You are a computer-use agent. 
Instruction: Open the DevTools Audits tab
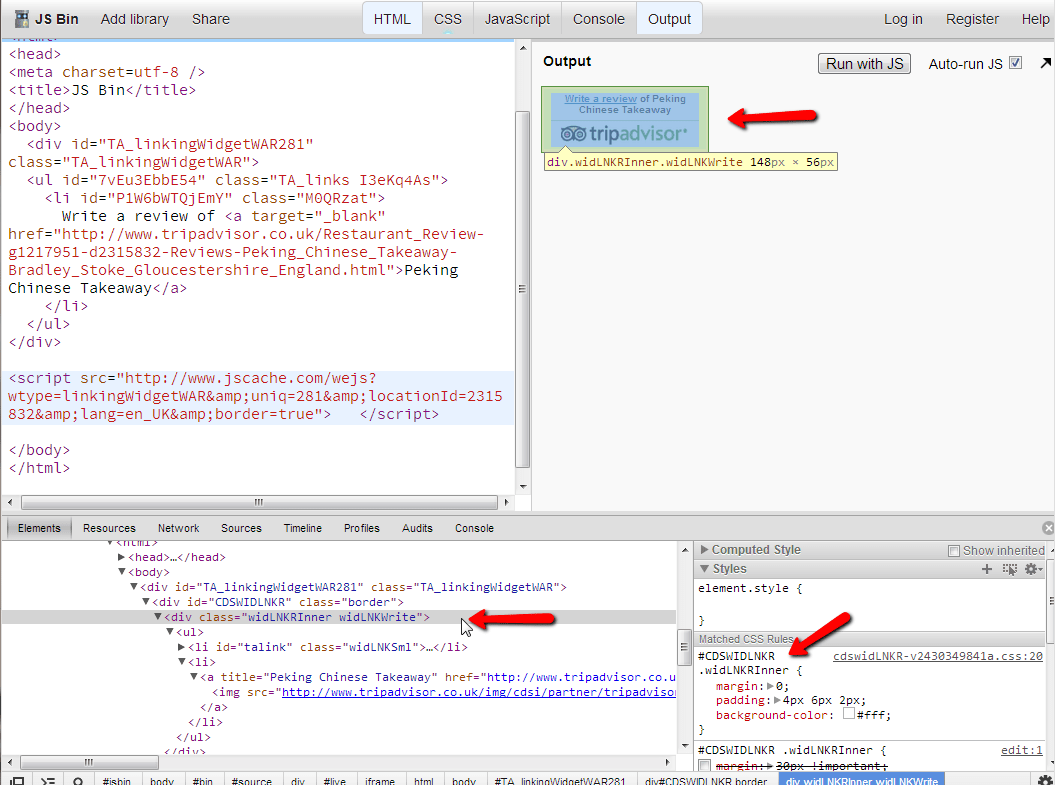coord(417,528)
